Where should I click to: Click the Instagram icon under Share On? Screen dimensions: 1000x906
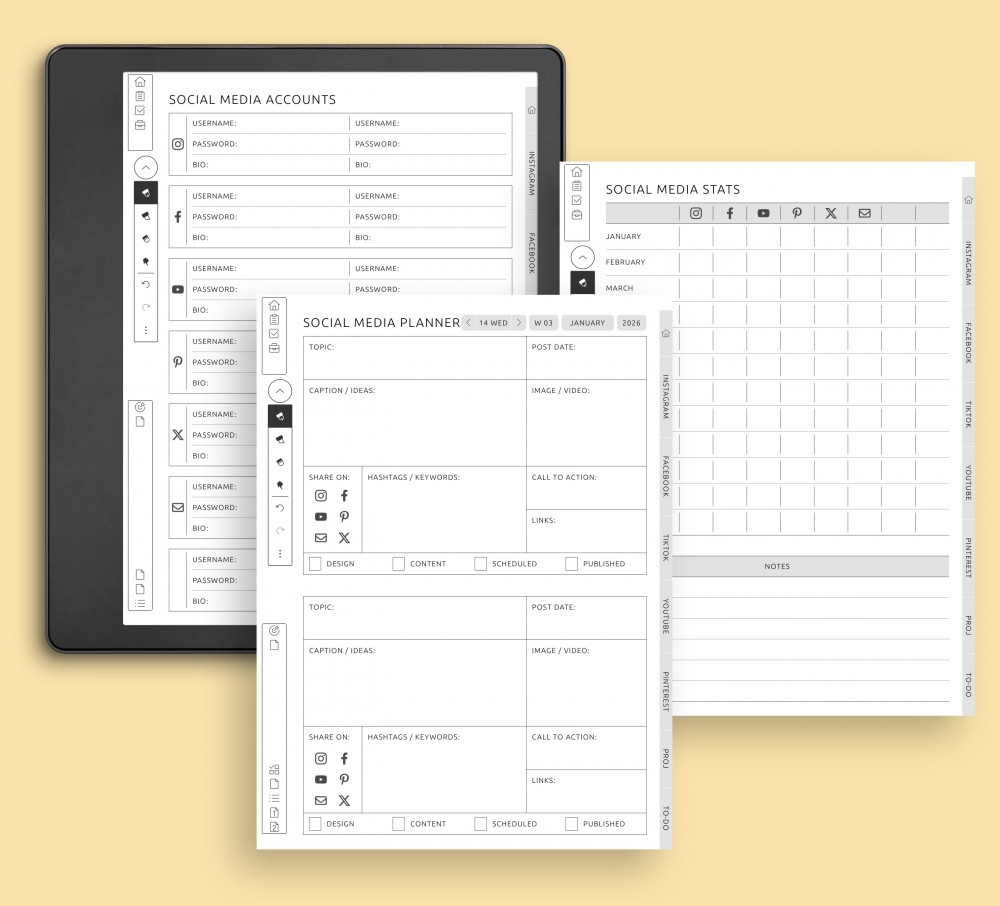click(321, 495)
